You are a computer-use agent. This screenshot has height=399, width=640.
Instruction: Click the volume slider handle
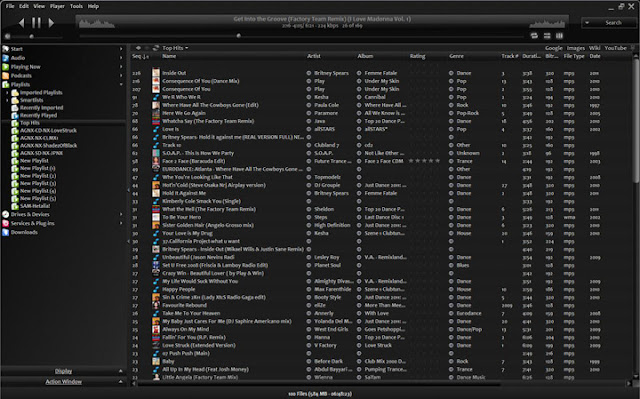tap(31, 36)
